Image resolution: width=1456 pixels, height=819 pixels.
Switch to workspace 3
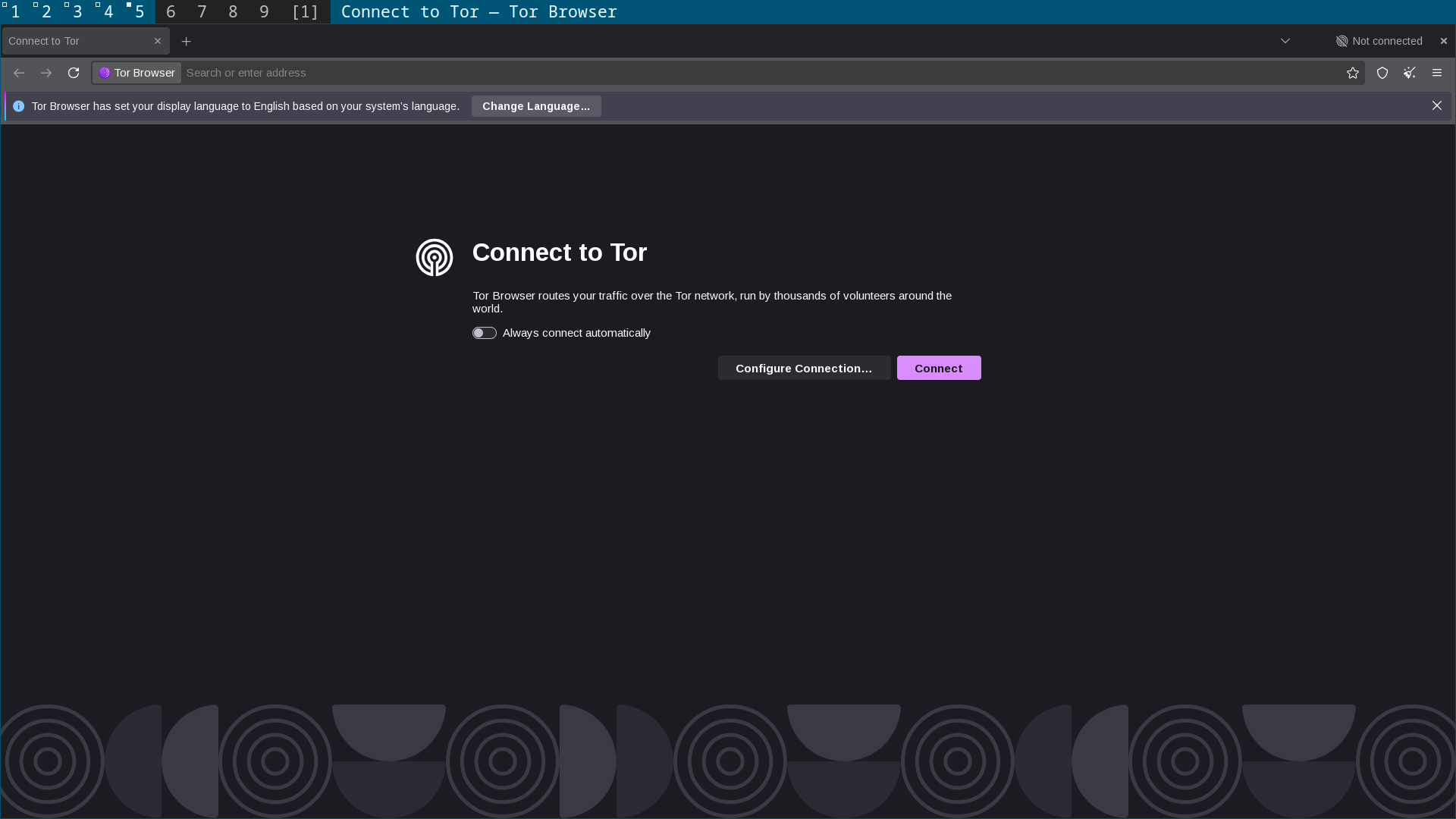pos(77,12)
